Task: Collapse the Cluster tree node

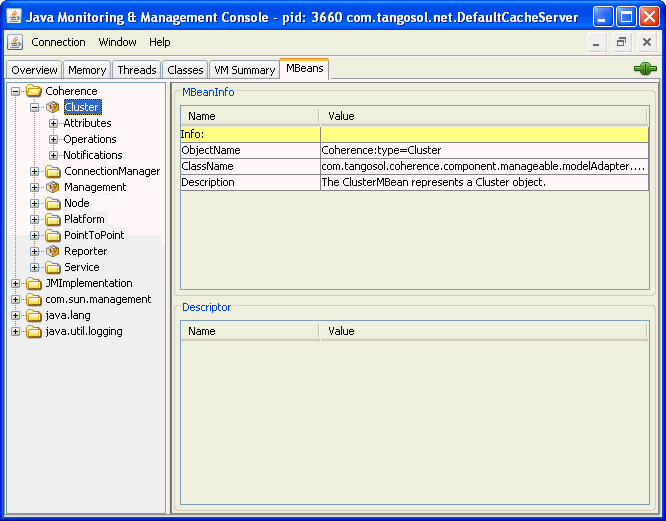Action: (35, 107)
